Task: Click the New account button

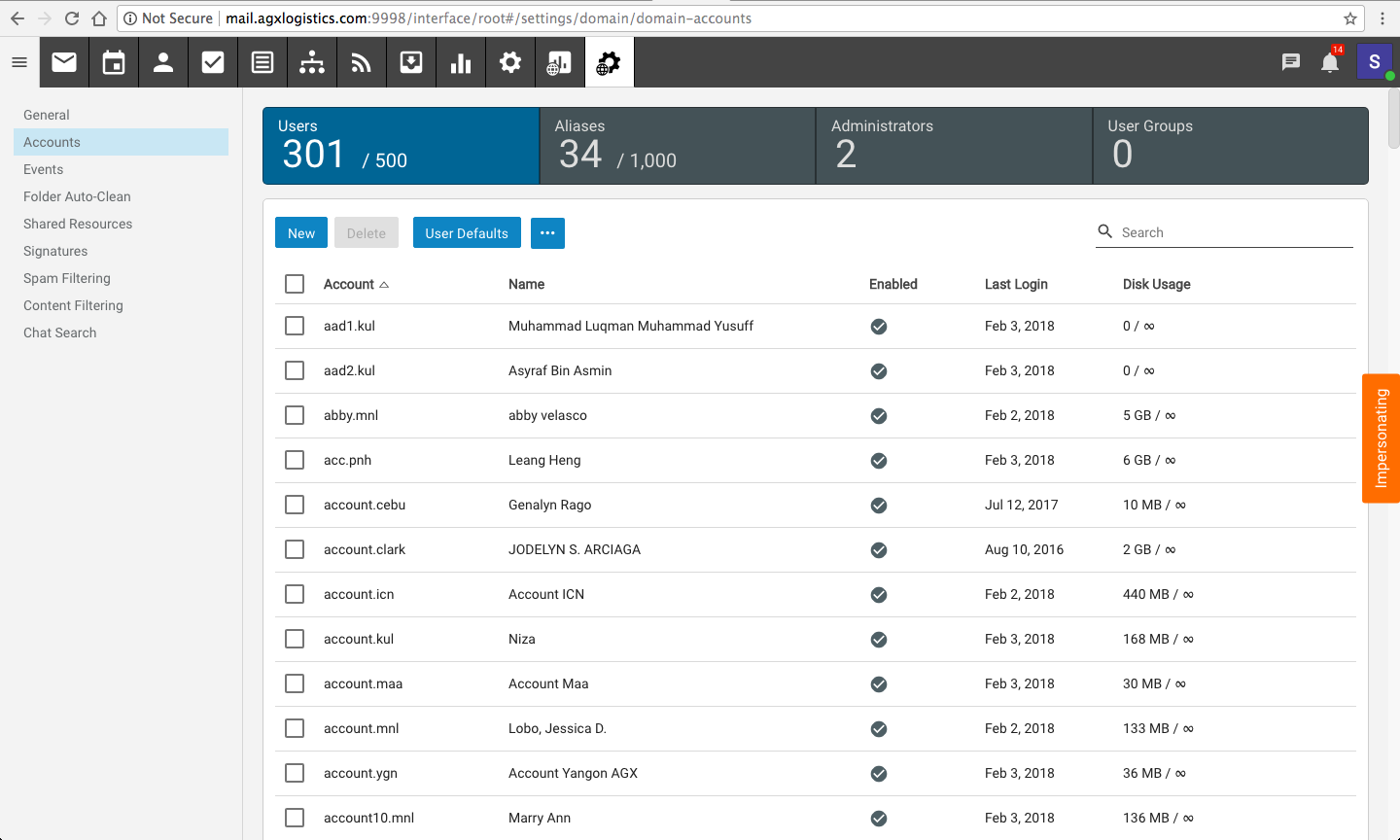Action: pyautogui.click(x=301, y=233)
